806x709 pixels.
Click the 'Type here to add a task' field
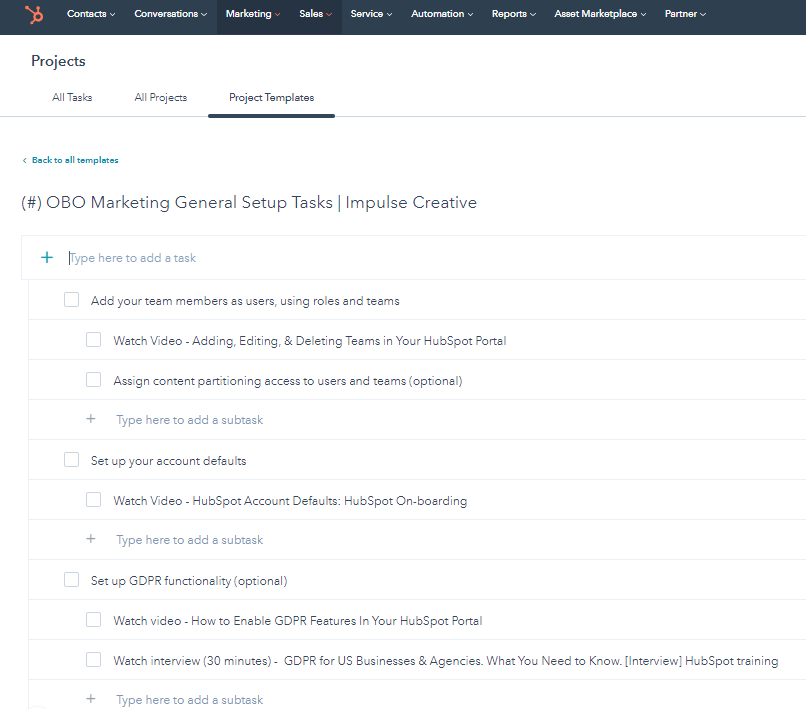[133, 257]
